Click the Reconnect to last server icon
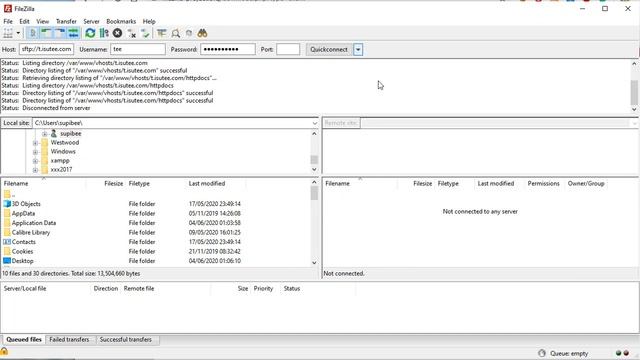The width and height of the screenshot is (640, 360). (145, 33)
